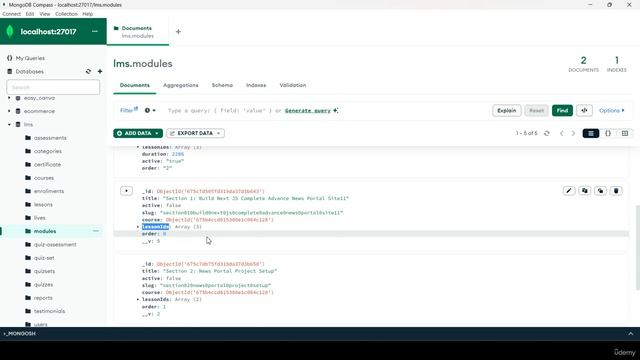Open the Connect menu

coord(11,14)
